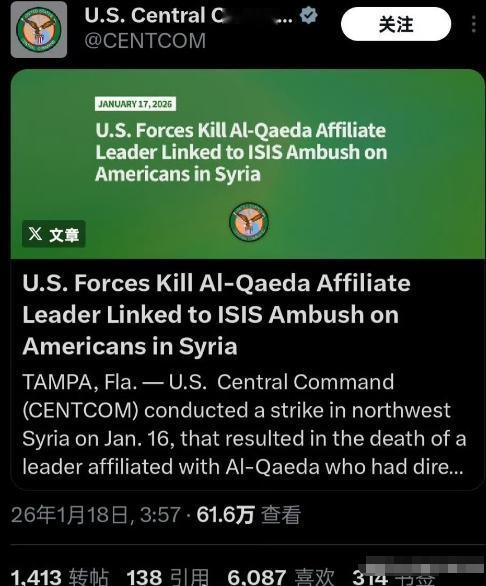Click the banner headline text on green image

(241, 152)
